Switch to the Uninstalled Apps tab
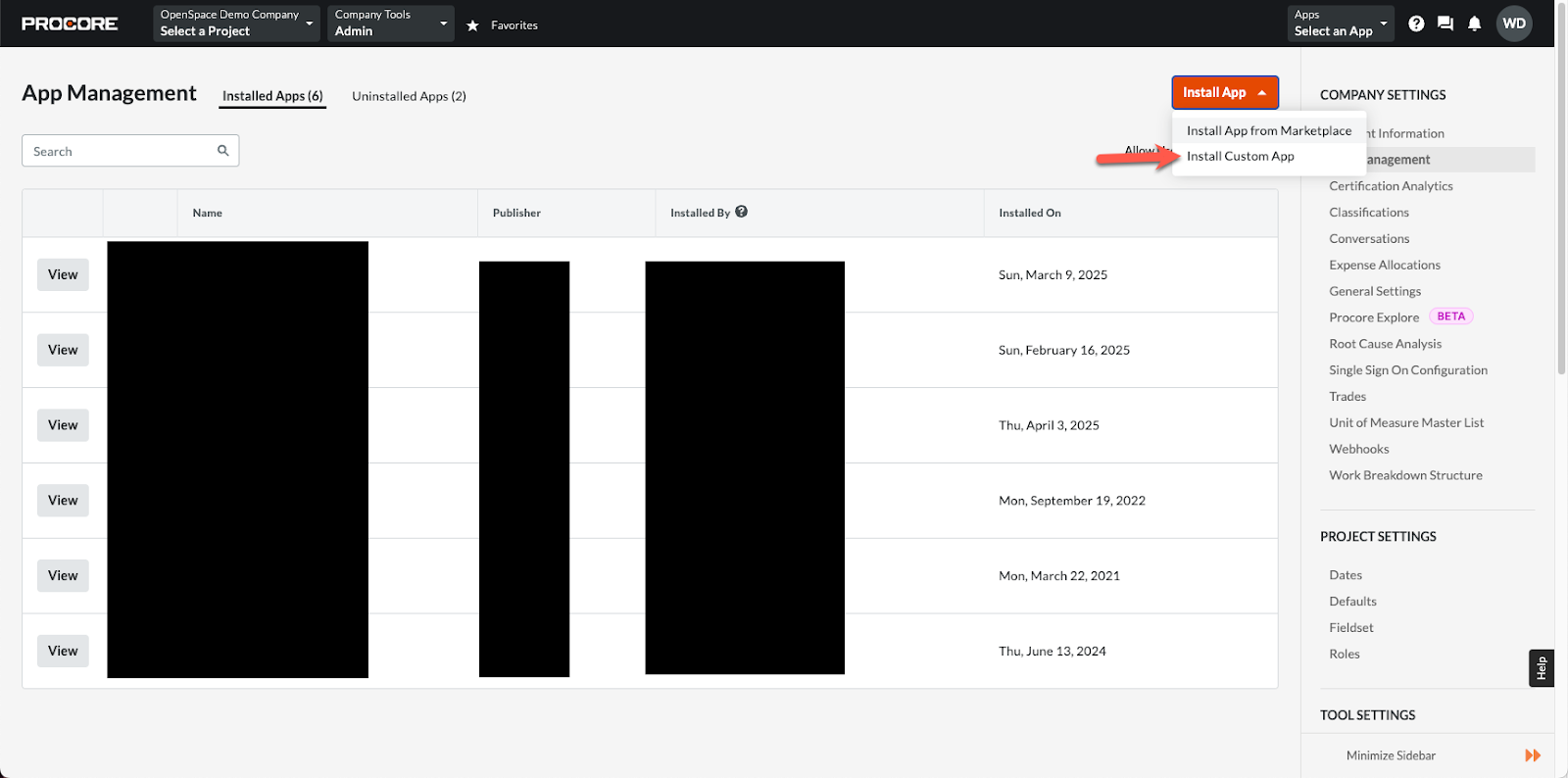This screenshot has height=778, width=1568. pos(409,96)
